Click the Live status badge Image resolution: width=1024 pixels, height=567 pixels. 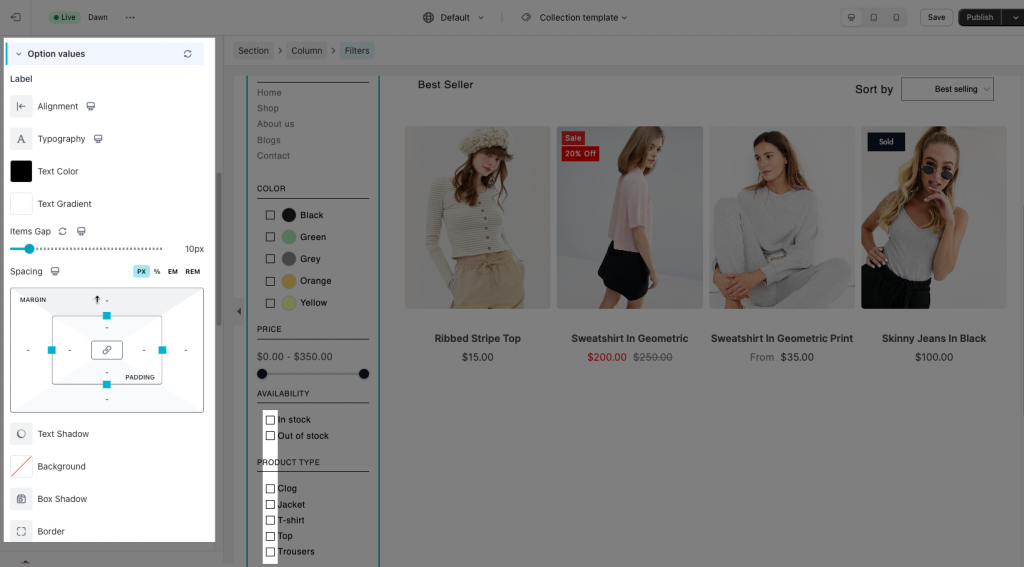(x=64, y=18)
